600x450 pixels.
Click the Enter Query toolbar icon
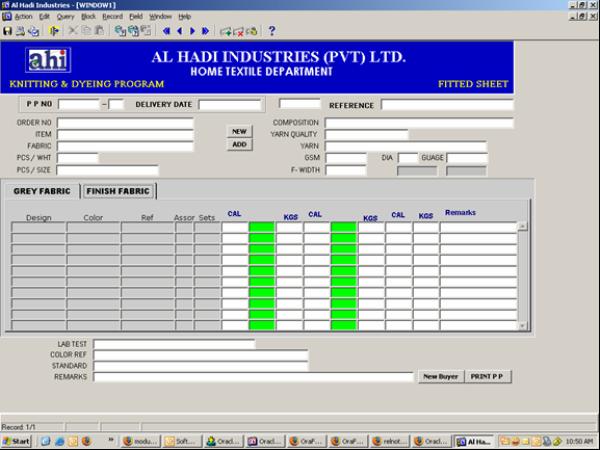(121, 31)
